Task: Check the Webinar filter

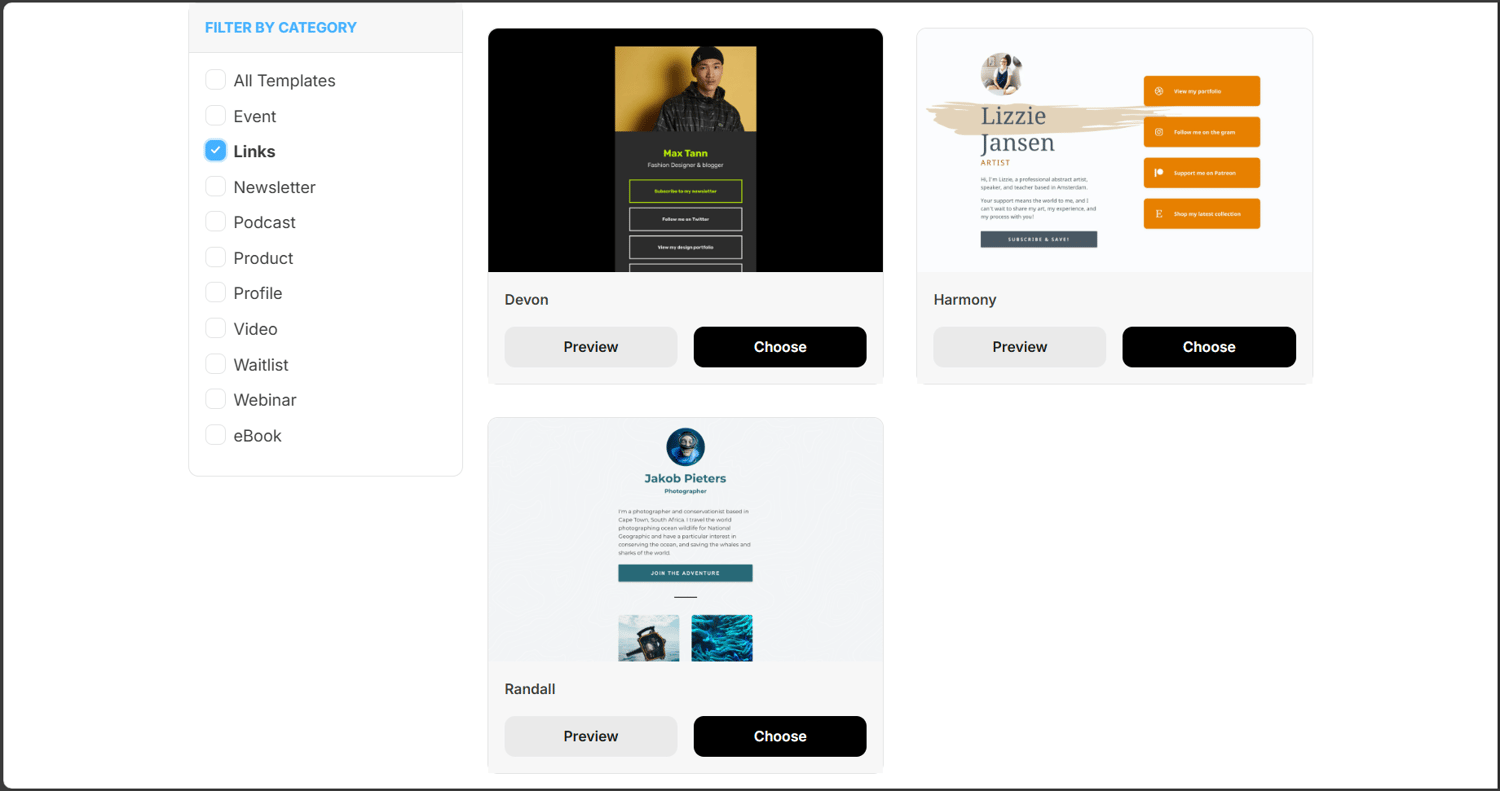Action: [x=215, y=399]
